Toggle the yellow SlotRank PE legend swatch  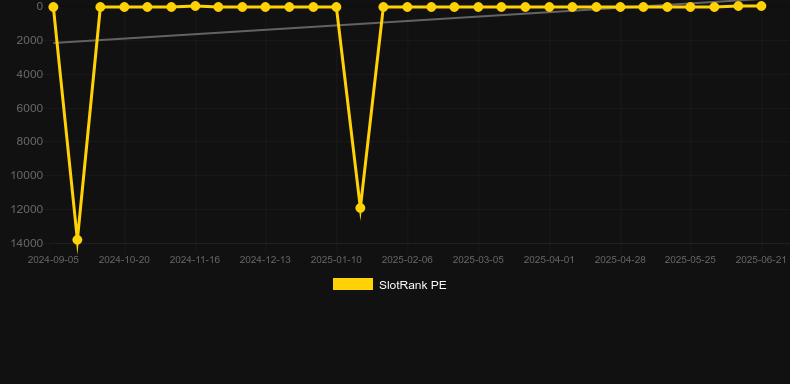pos(353,284)
